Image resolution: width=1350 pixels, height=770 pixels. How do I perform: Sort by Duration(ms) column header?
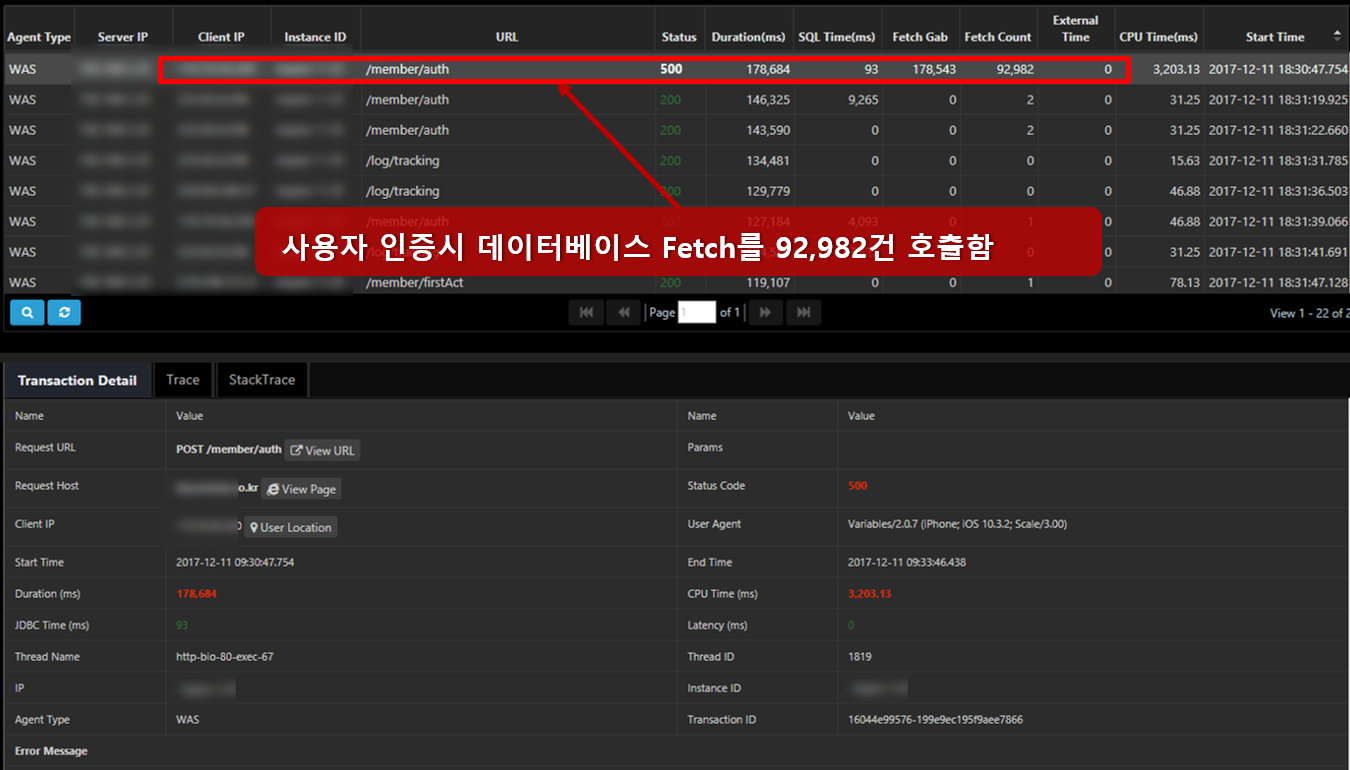(748, 37)
